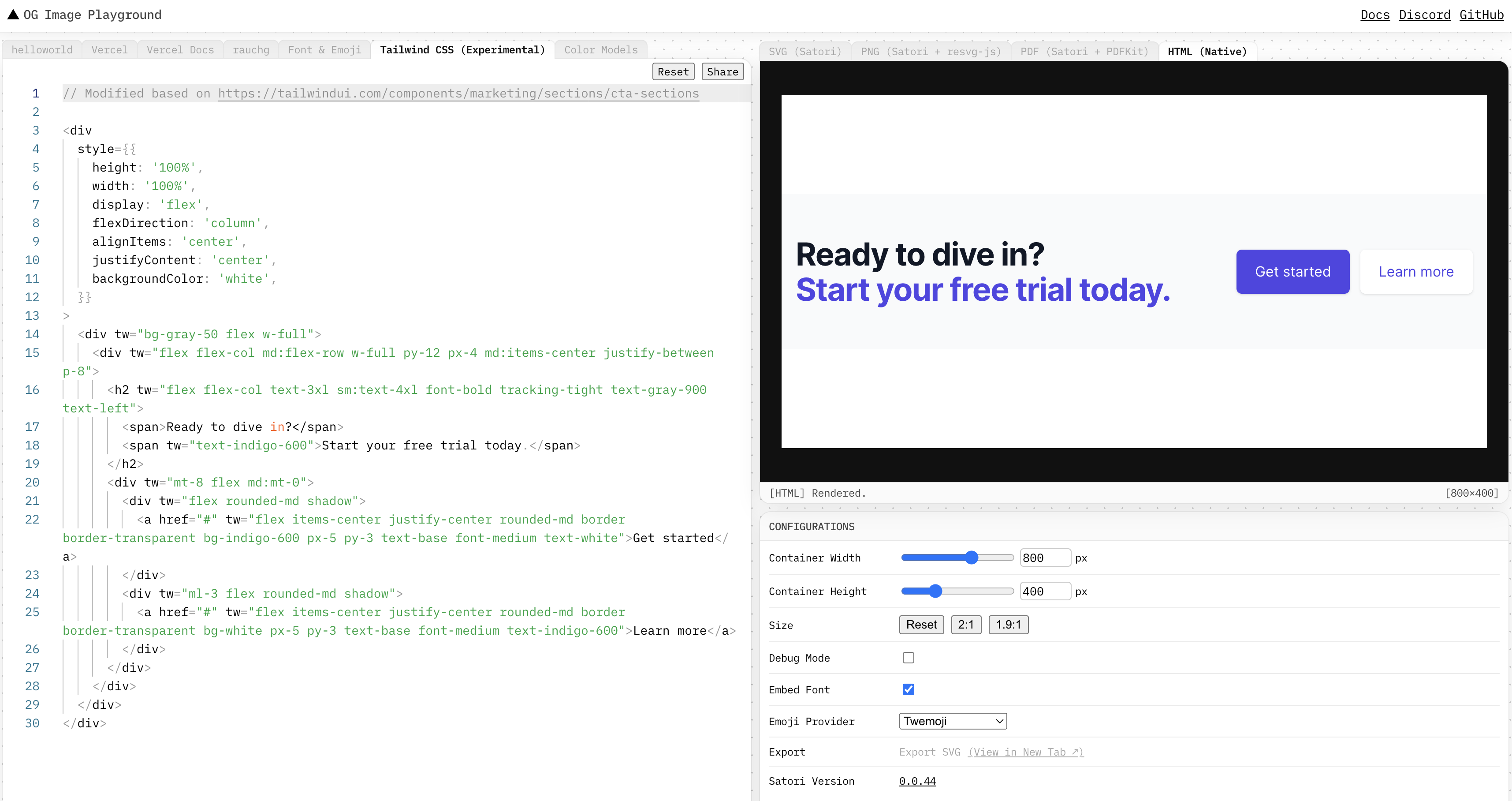Click the Satori version 0.0.44 link
Screen dimensions: 1512x801
[917, 781]
